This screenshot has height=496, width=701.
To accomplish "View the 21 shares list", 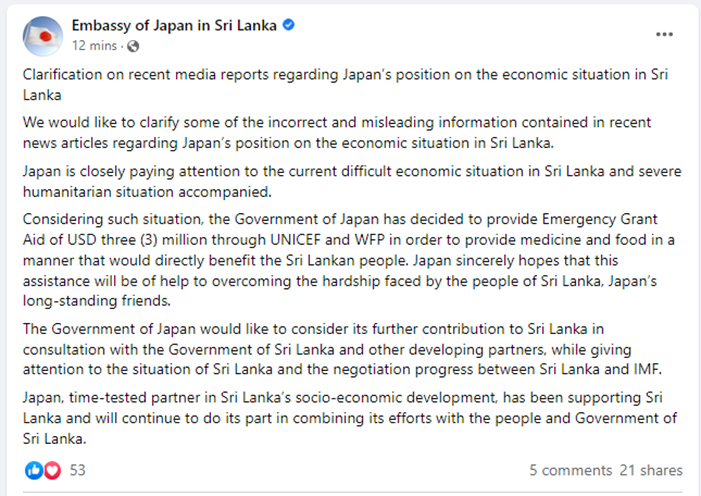I will 651,470.
